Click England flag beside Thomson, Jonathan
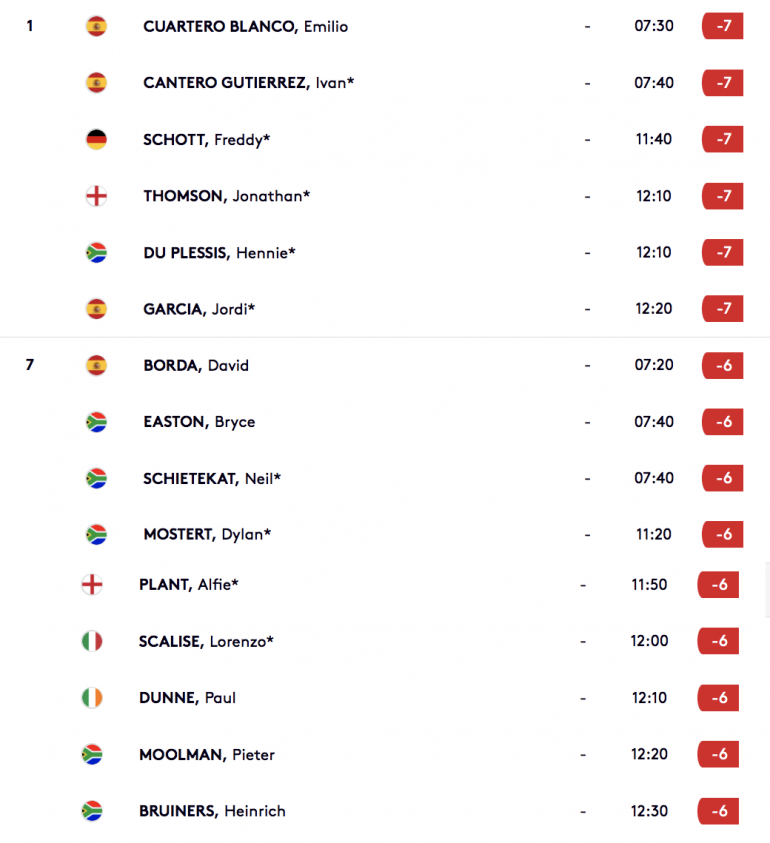 [96, 196]
